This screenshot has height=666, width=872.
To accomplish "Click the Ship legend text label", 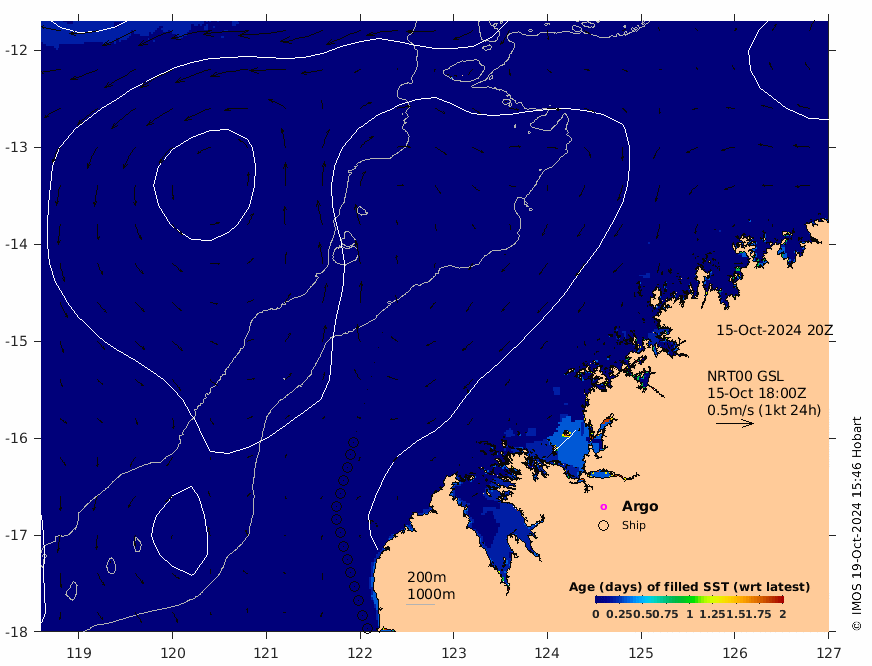I will tap(633, 525).
